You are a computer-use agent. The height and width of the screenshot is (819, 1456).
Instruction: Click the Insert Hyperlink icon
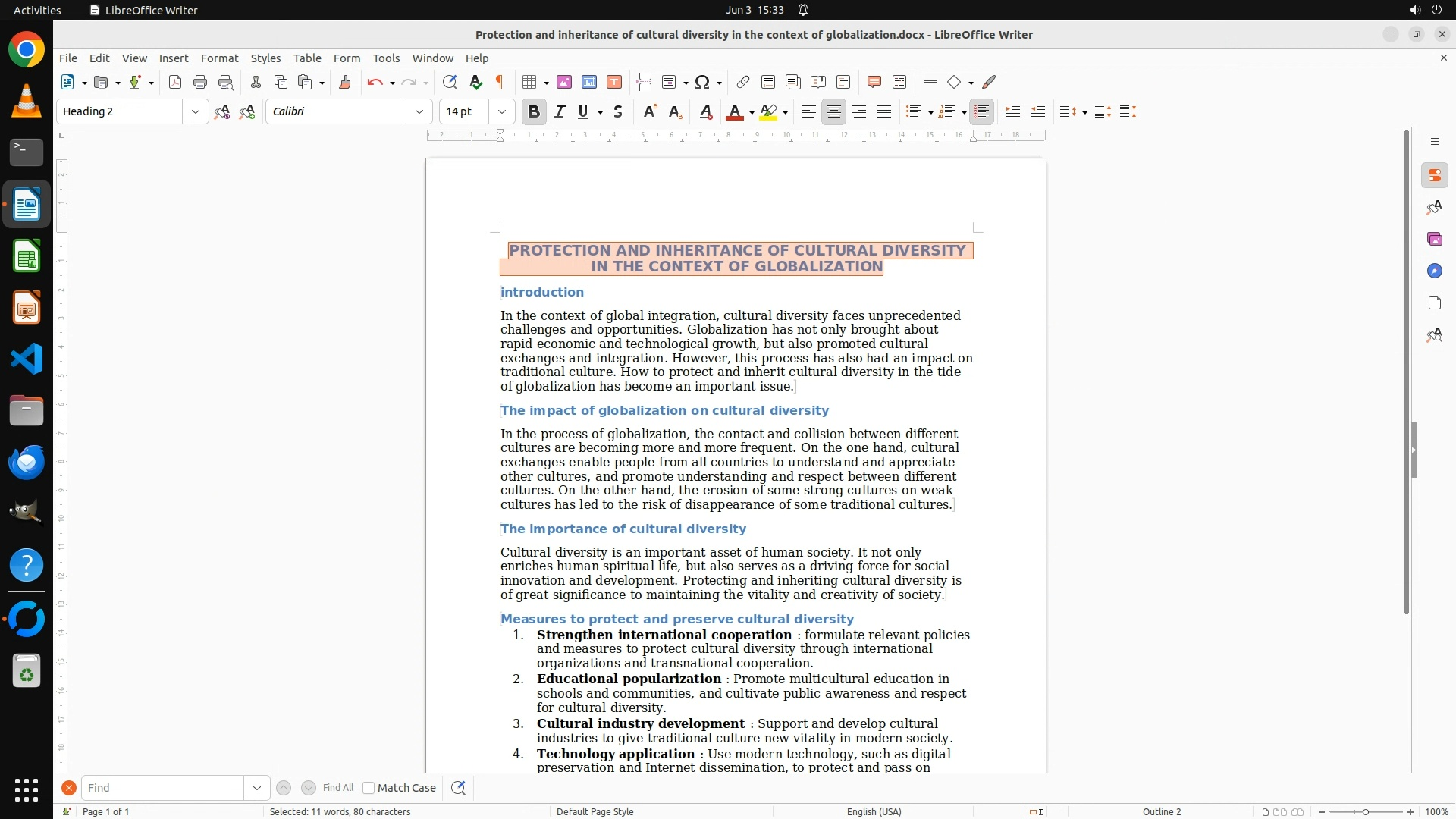pos(743,83)
